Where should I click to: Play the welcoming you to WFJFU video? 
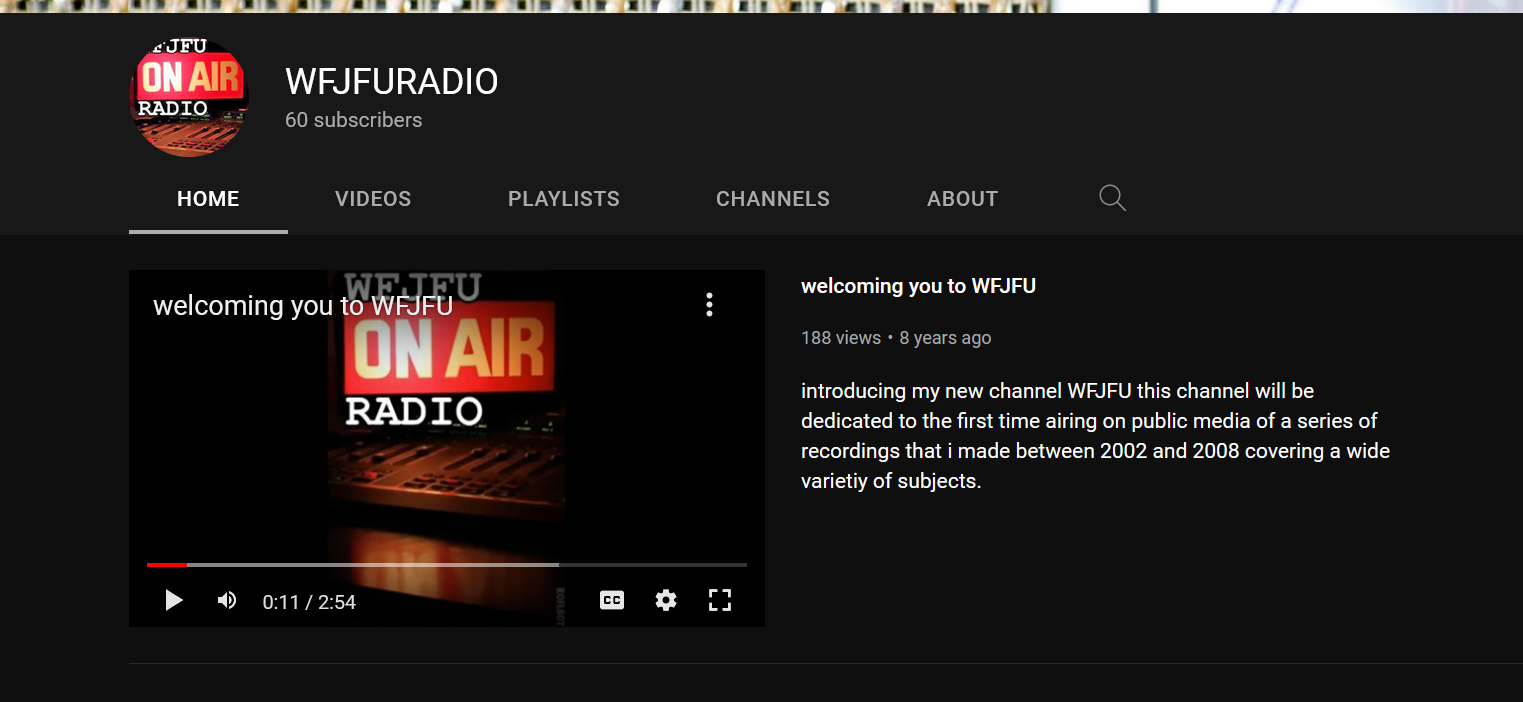(174, 600)
